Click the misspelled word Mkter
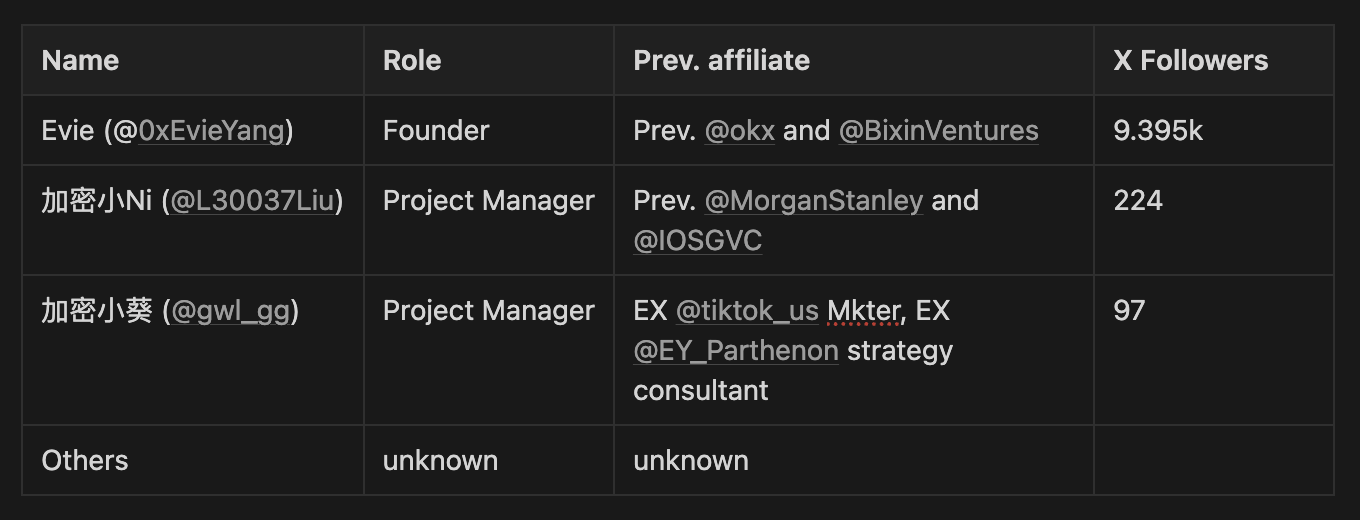 [x=864, y=311]
